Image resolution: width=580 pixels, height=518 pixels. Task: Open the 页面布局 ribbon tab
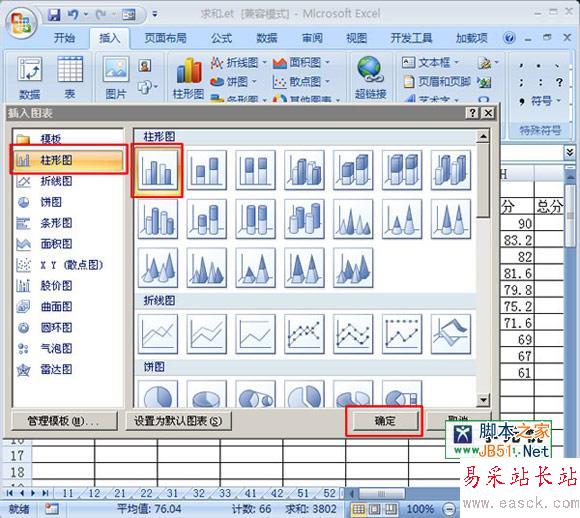pyautogui.click(x=165, y=38)
